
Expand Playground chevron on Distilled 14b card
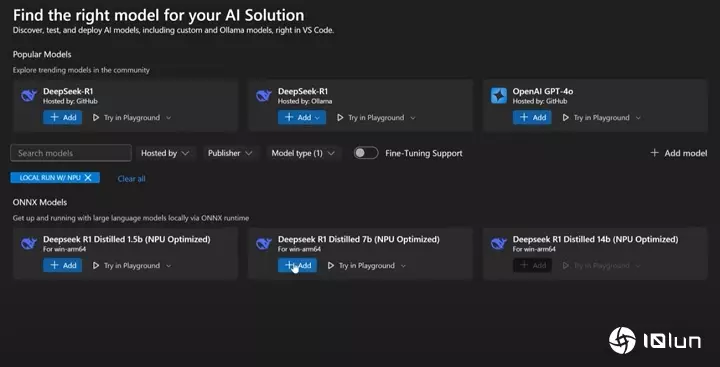(x=638, y=266)
